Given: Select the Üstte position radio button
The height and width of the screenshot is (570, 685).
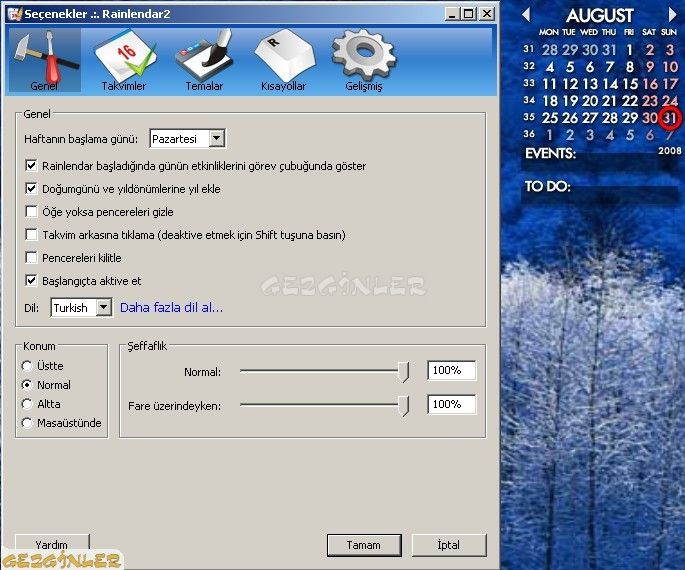Looking at the screenshot, I should click(27, 366).
